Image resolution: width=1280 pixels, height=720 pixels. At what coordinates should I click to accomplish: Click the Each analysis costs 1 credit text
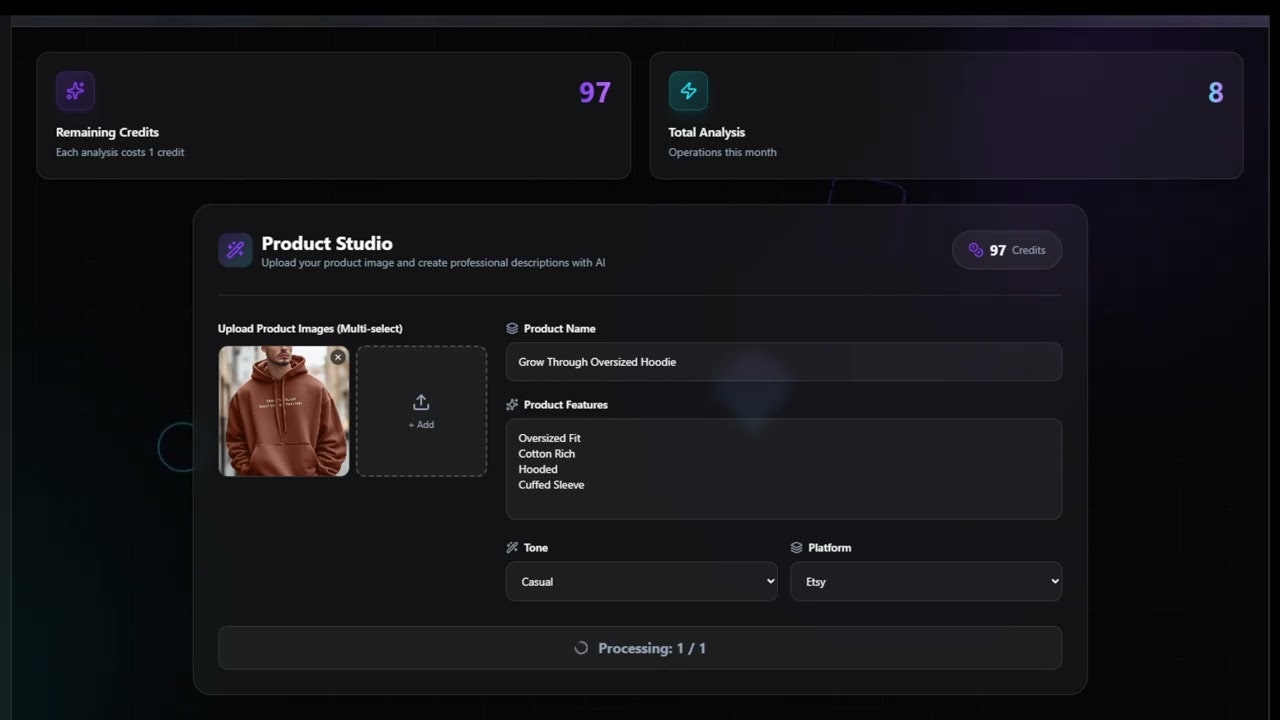coord(120,152)
